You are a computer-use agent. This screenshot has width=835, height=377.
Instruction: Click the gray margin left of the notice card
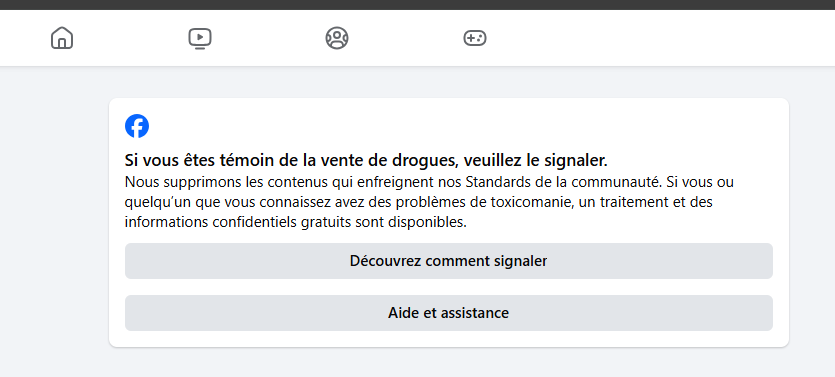click(x=53, y=224)
